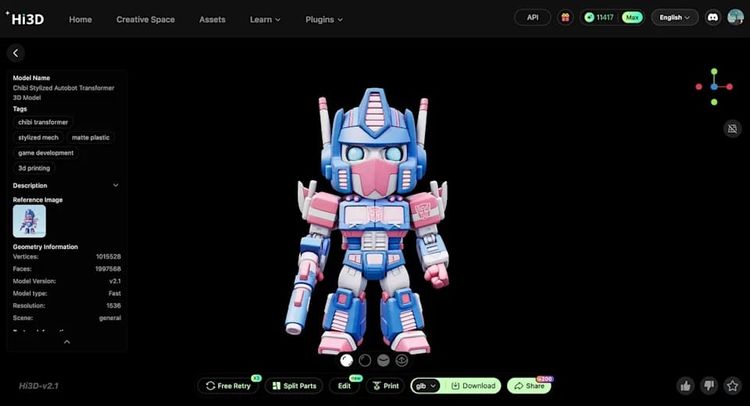Download the model
Image resolution: width=750 pixels, height=406 pixels.
click(473, 385)
